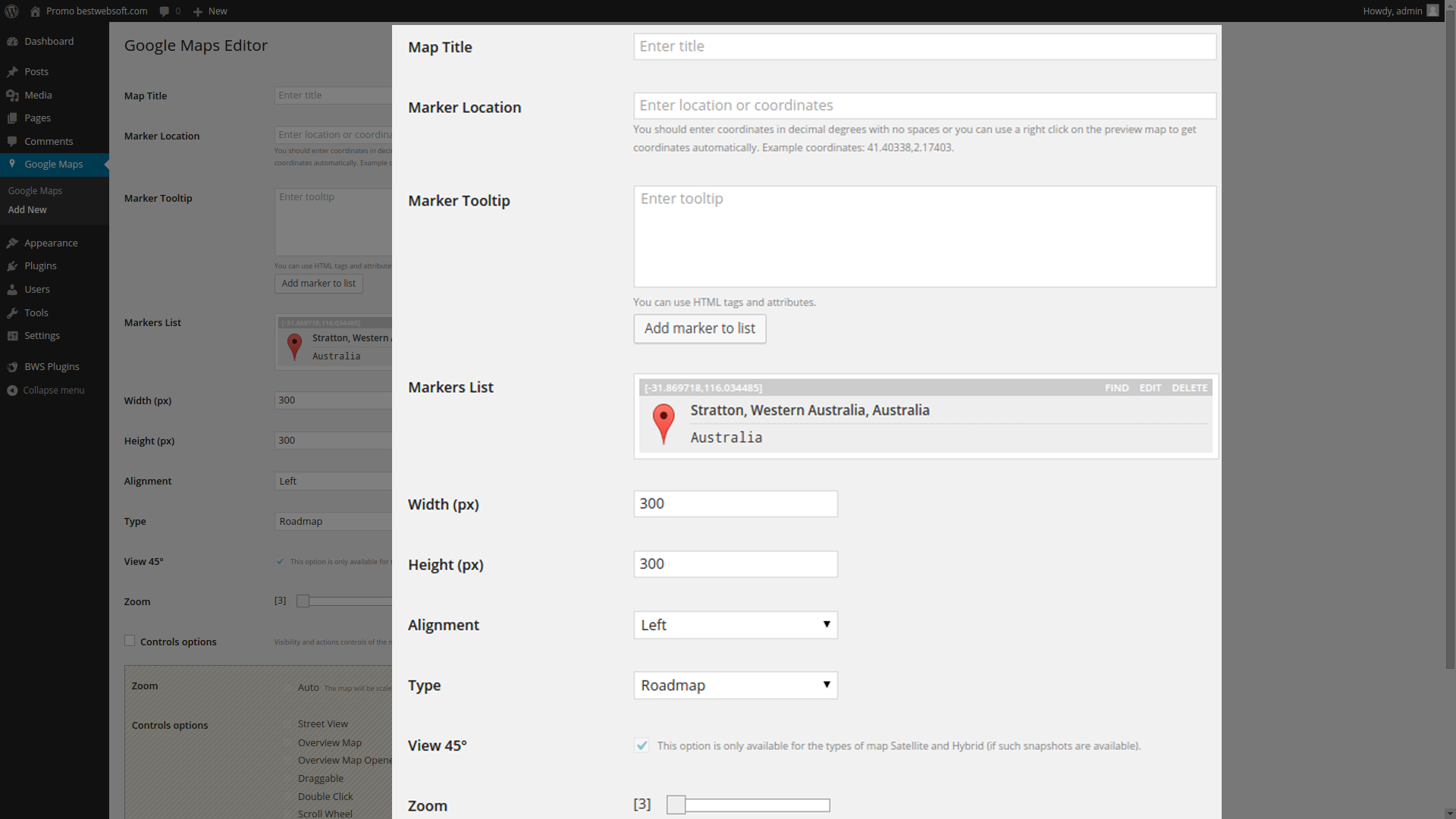
Task: Click the small Add marker to list button
Action: tap(318, 283)
